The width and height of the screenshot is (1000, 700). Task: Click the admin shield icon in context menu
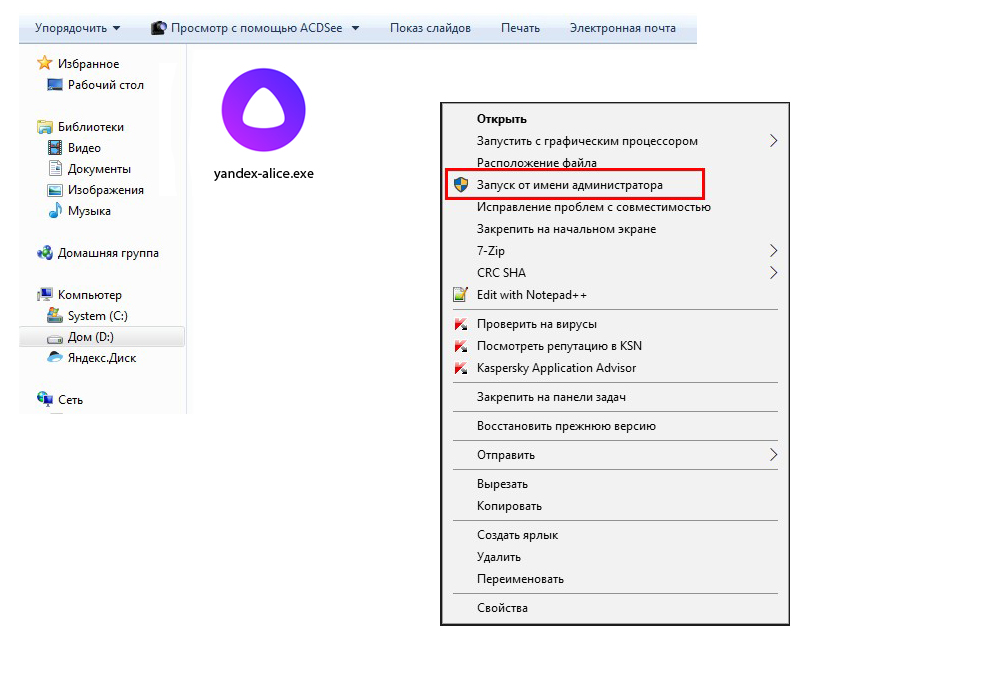pyautogui.click(x=460, y=185)
